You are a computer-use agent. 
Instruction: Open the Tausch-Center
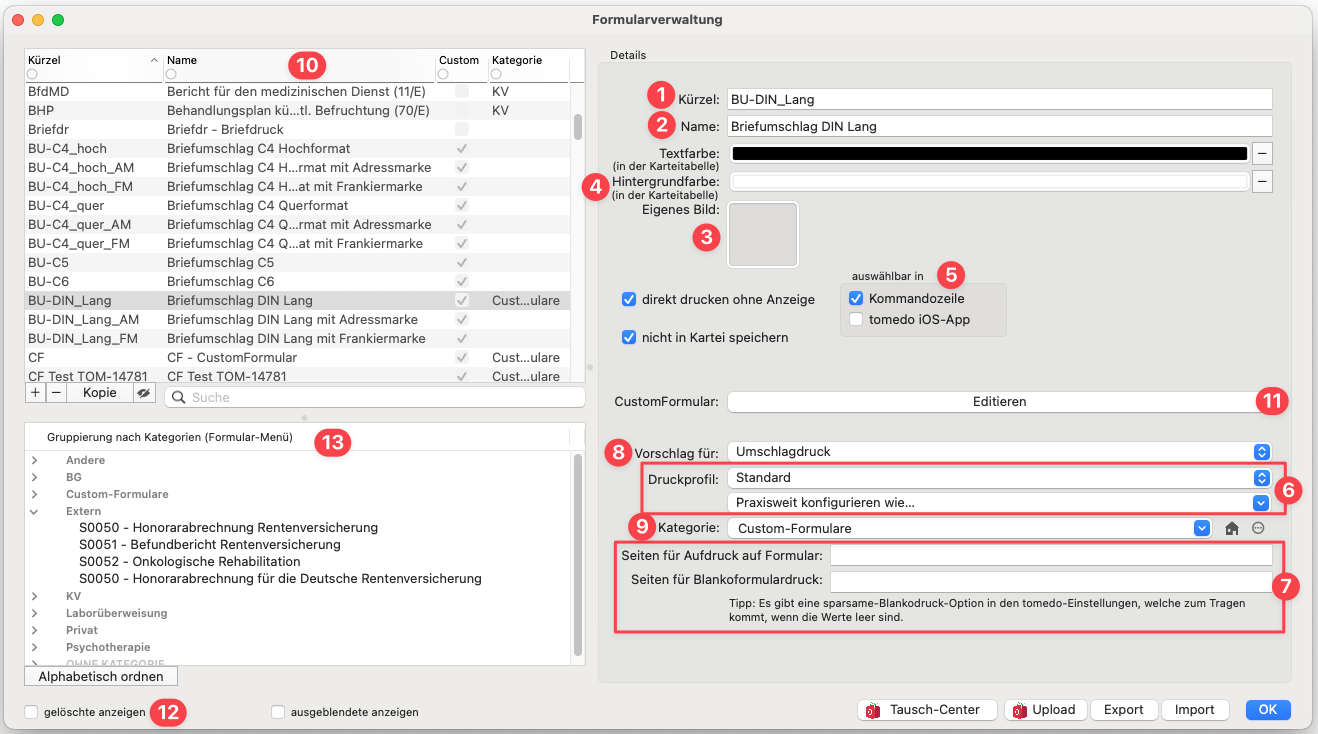pos(927,710)
